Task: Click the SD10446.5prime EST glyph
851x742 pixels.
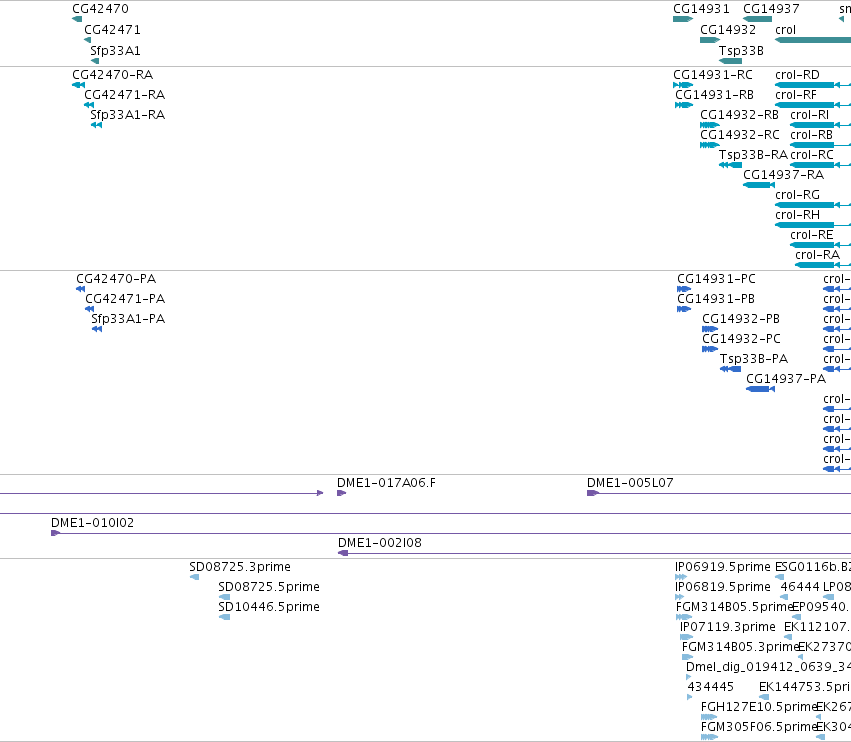Action: pos(224,617)
